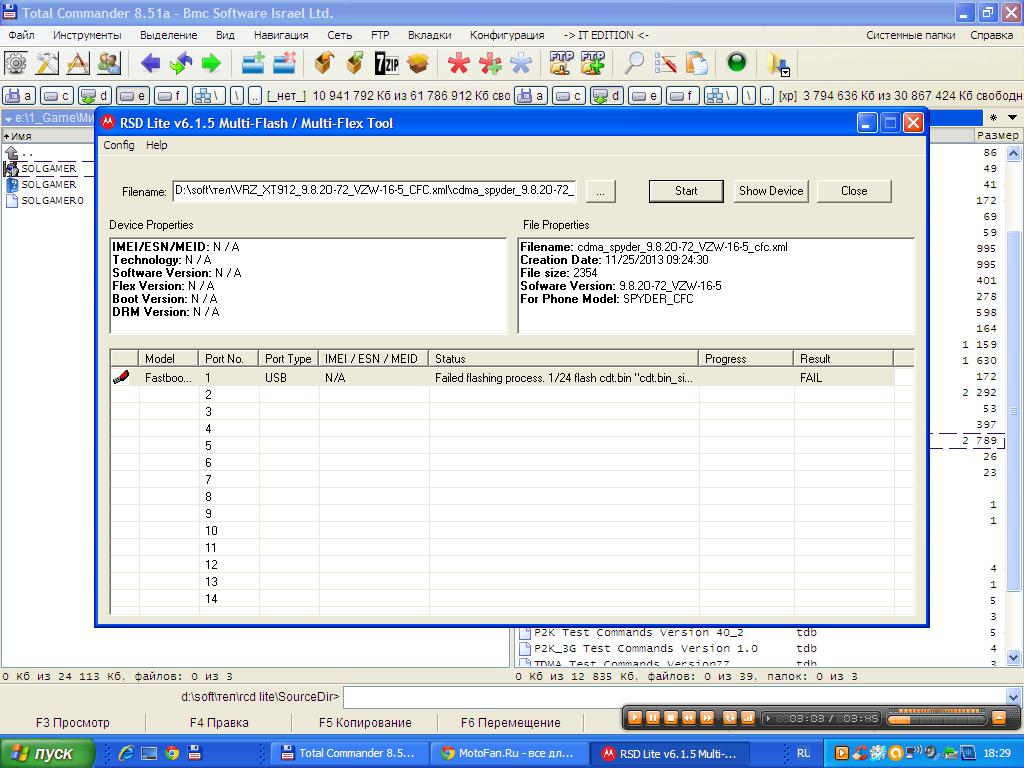Select the SOLGAMER0 file in left panel
This screenshot has width=1024, height=768.
[x=52, y=200]
